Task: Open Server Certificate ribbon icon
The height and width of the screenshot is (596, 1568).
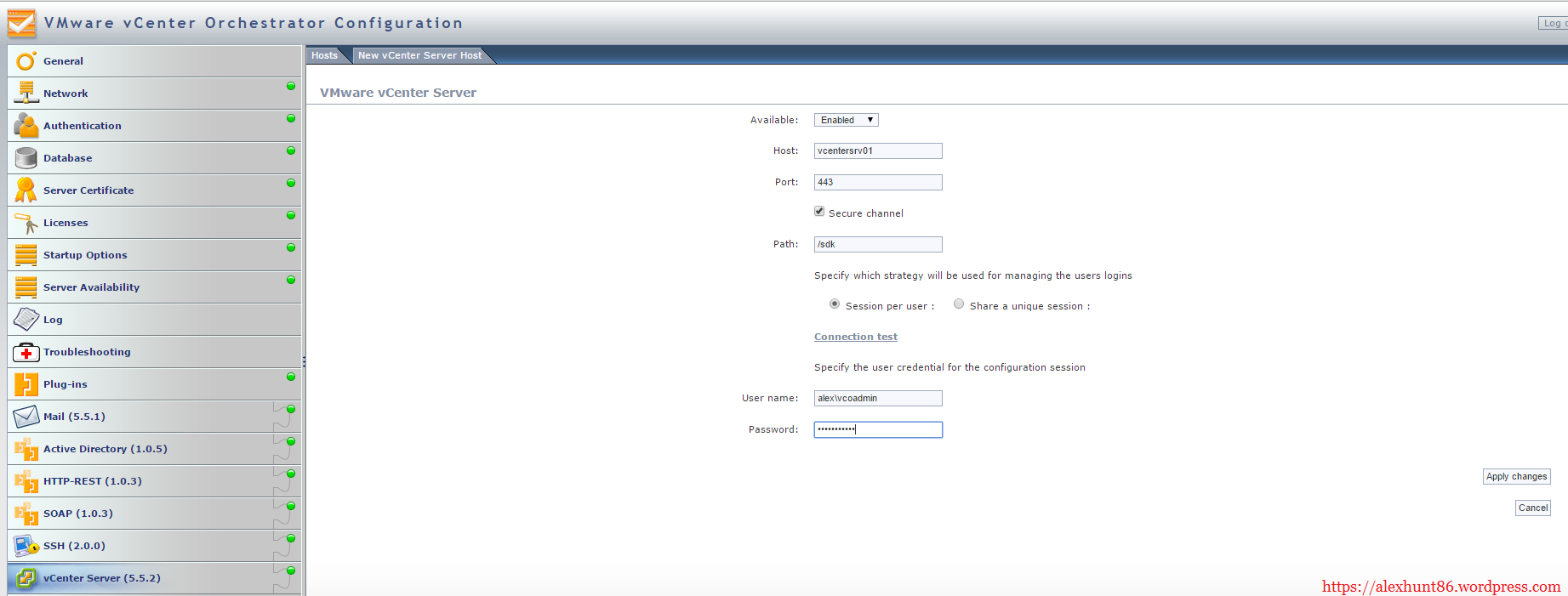Action: [x=26, y=190]
